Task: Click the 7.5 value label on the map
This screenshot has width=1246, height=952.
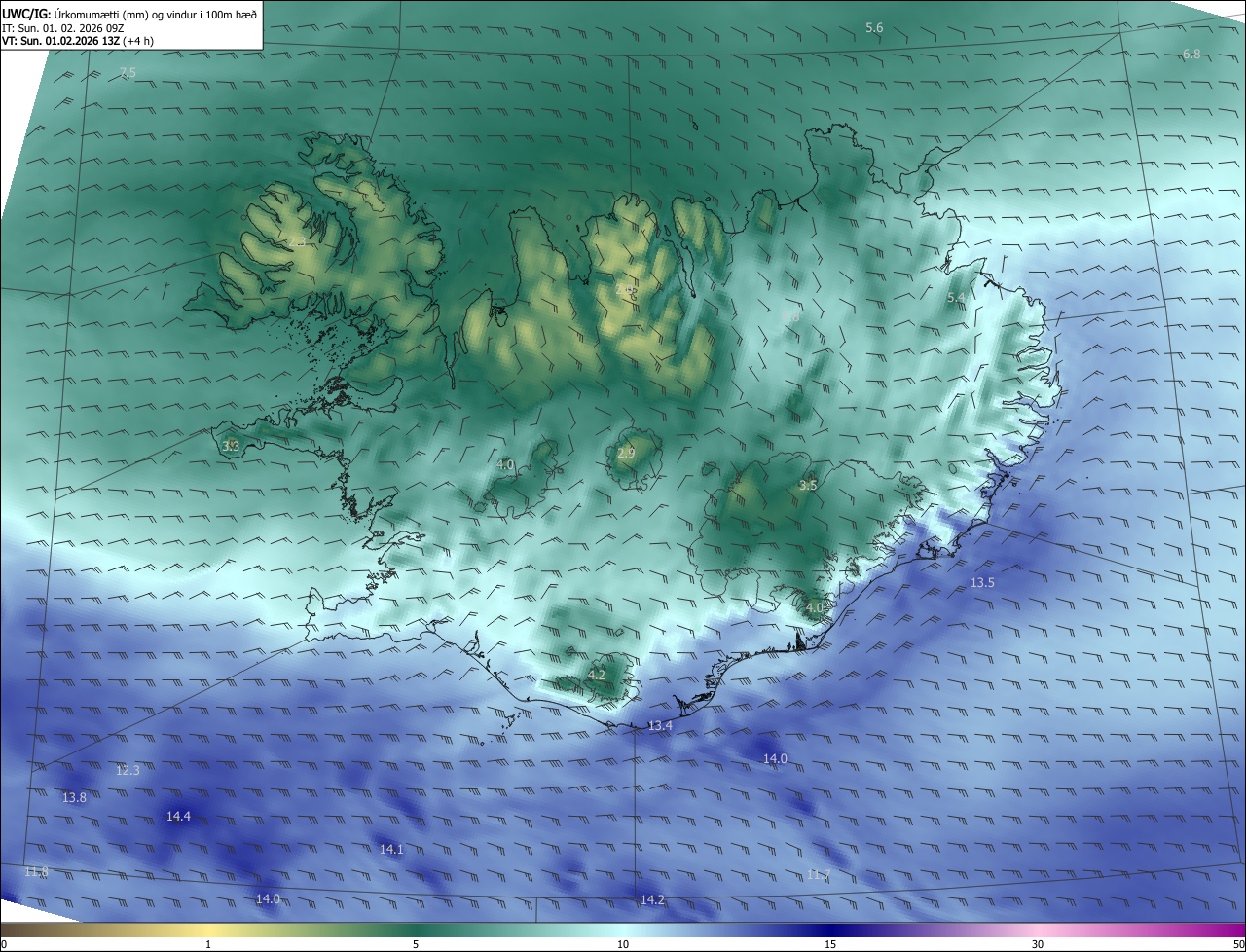Action: tap(128, 73)
